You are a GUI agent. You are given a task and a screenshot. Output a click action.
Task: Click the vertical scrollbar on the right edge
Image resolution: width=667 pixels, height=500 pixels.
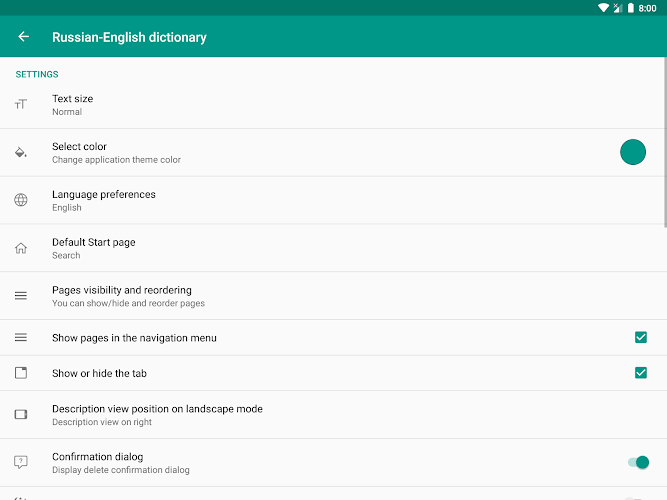pos(665,143)
